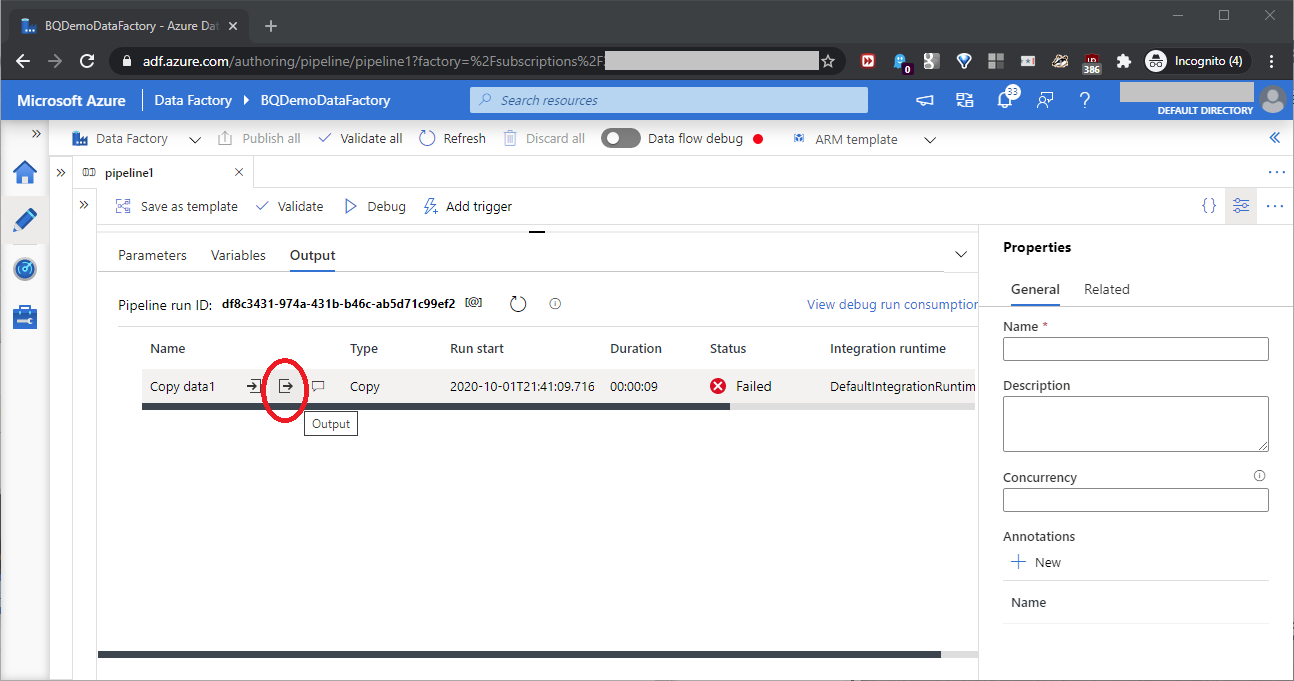Open a new browser tab
1294x681 pixels.
(x=270, y=26)
